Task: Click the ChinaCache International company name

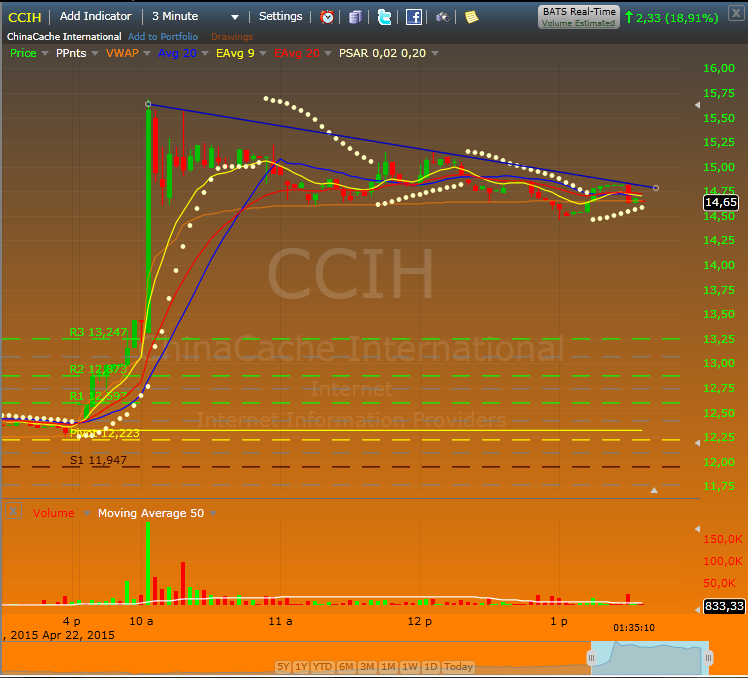Action: click(x=64, y=37)
